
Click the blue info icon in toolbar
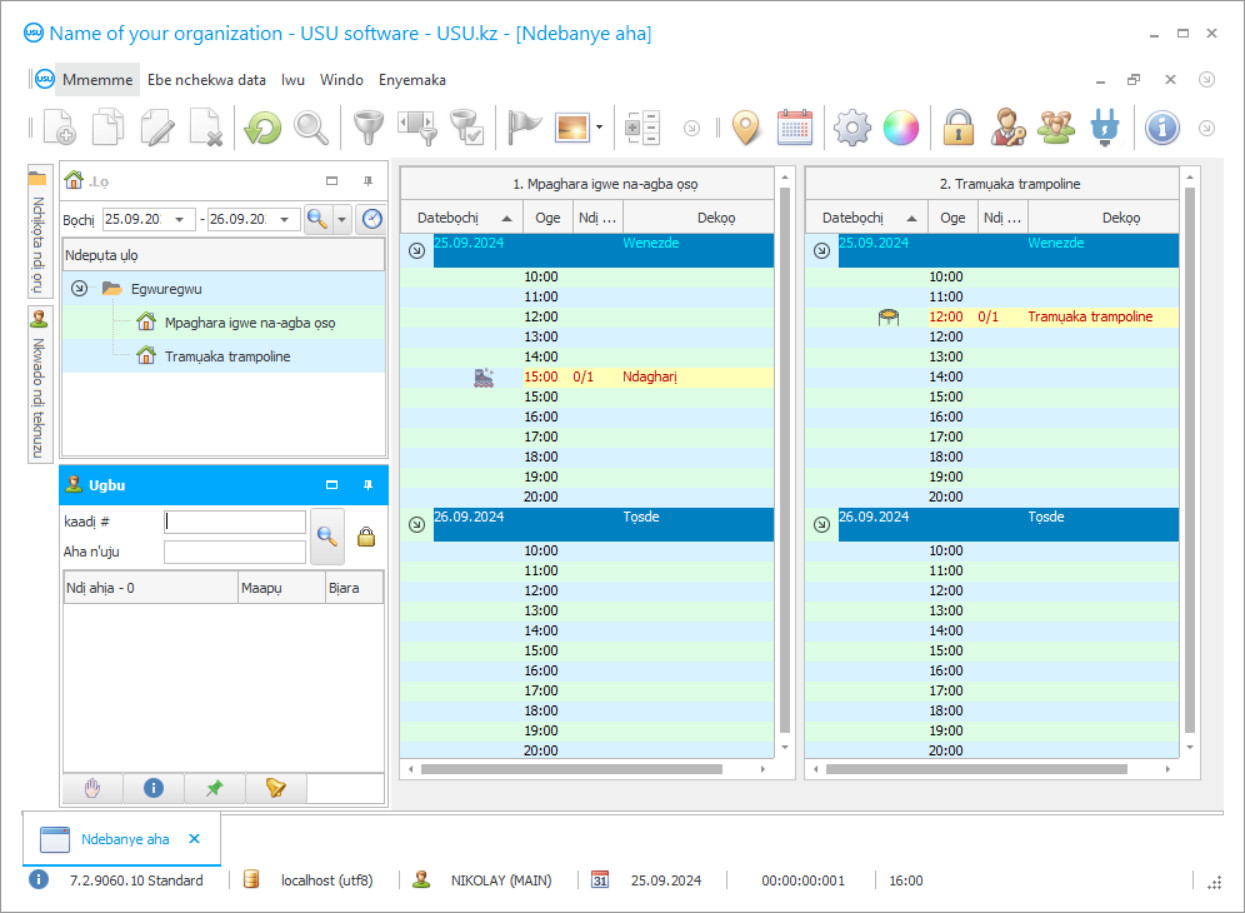pyautogui.click(x=1162, y=128)
